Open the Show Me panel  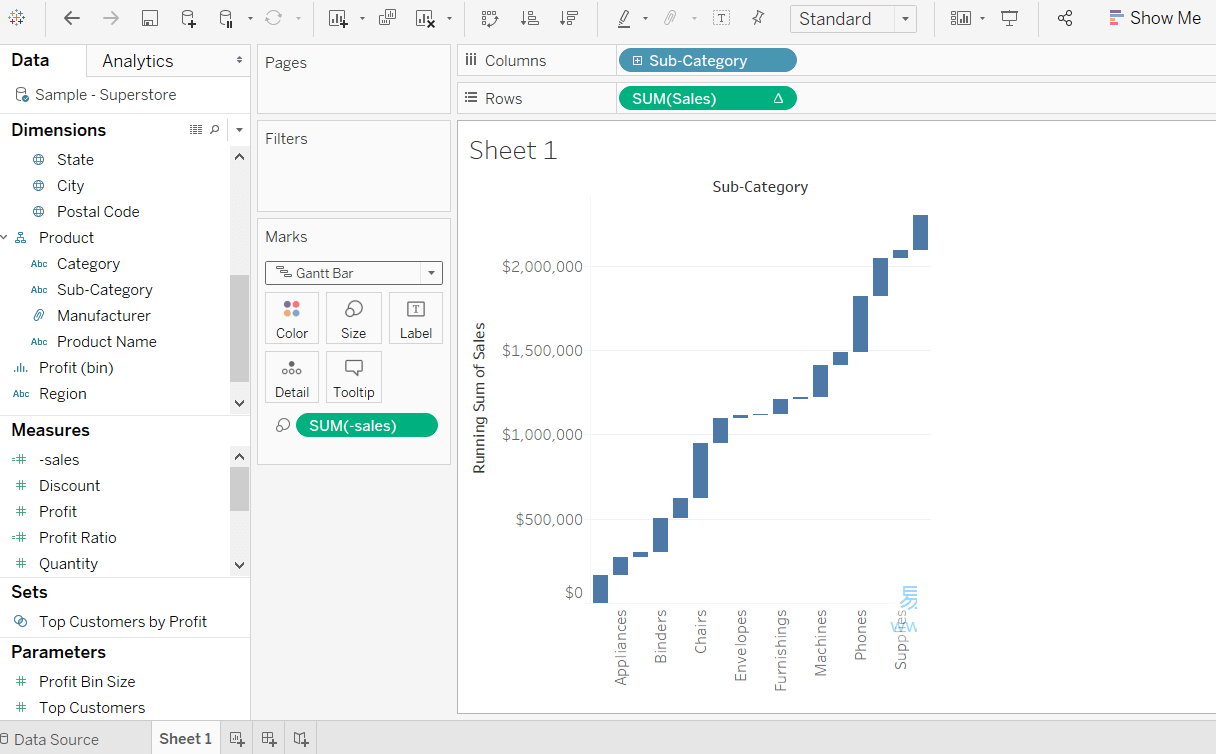1155,18
